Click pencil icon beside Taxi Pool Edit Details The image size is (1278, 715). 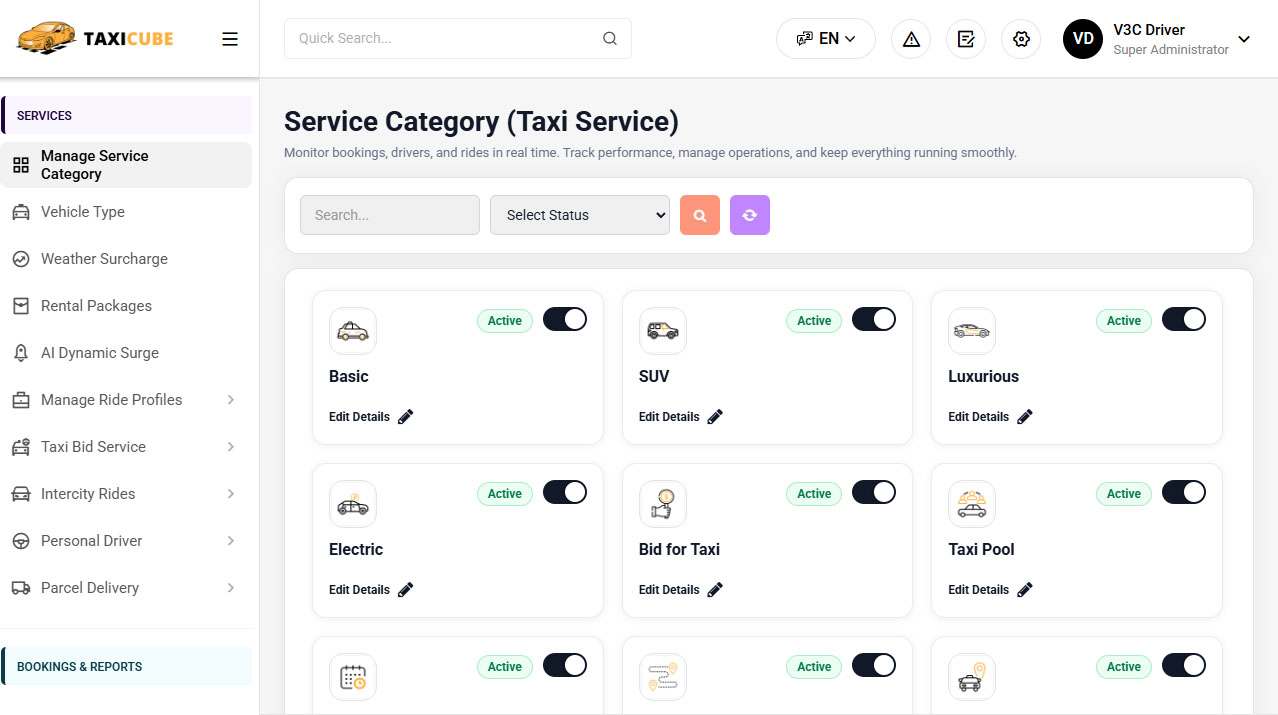[x=1025, y=590]
